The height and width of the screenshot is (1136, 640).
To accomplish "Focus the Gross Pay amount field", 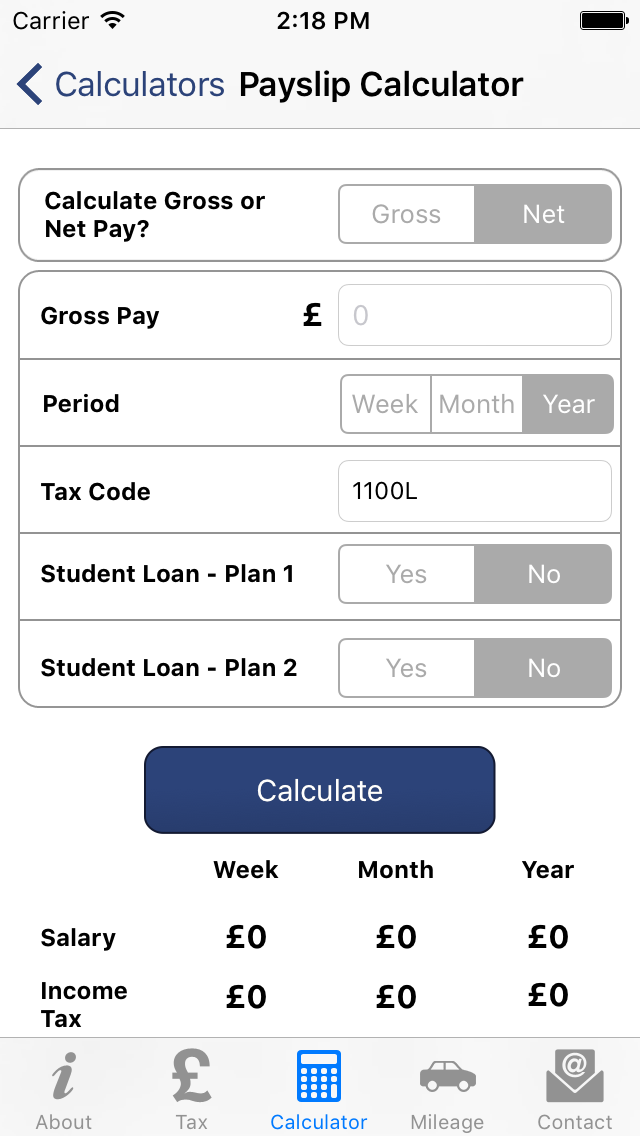I will click(475, 315).
